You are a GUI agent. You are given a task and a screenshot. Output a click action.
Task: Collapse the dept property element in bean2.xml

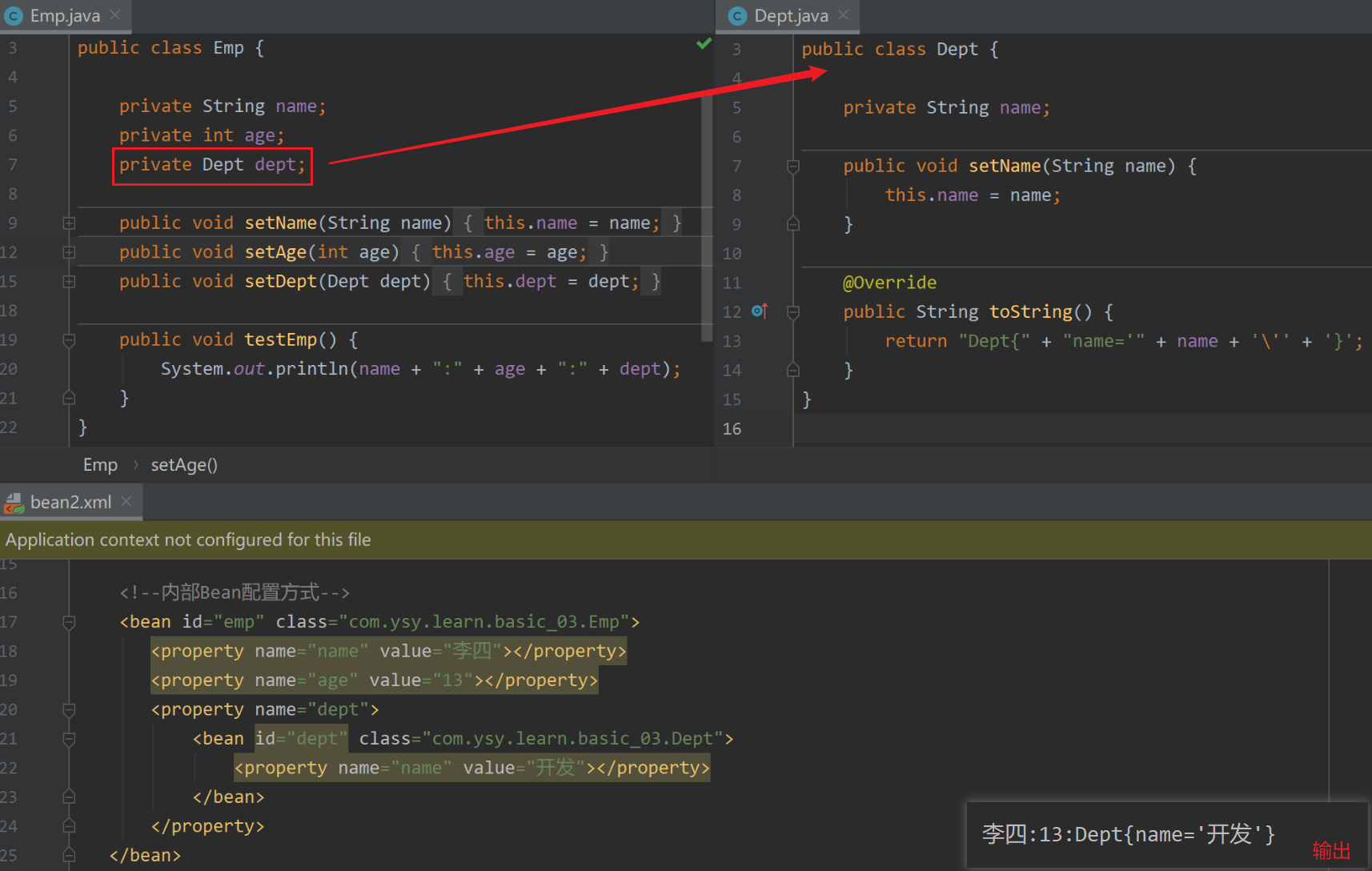(x=69, y=710)
